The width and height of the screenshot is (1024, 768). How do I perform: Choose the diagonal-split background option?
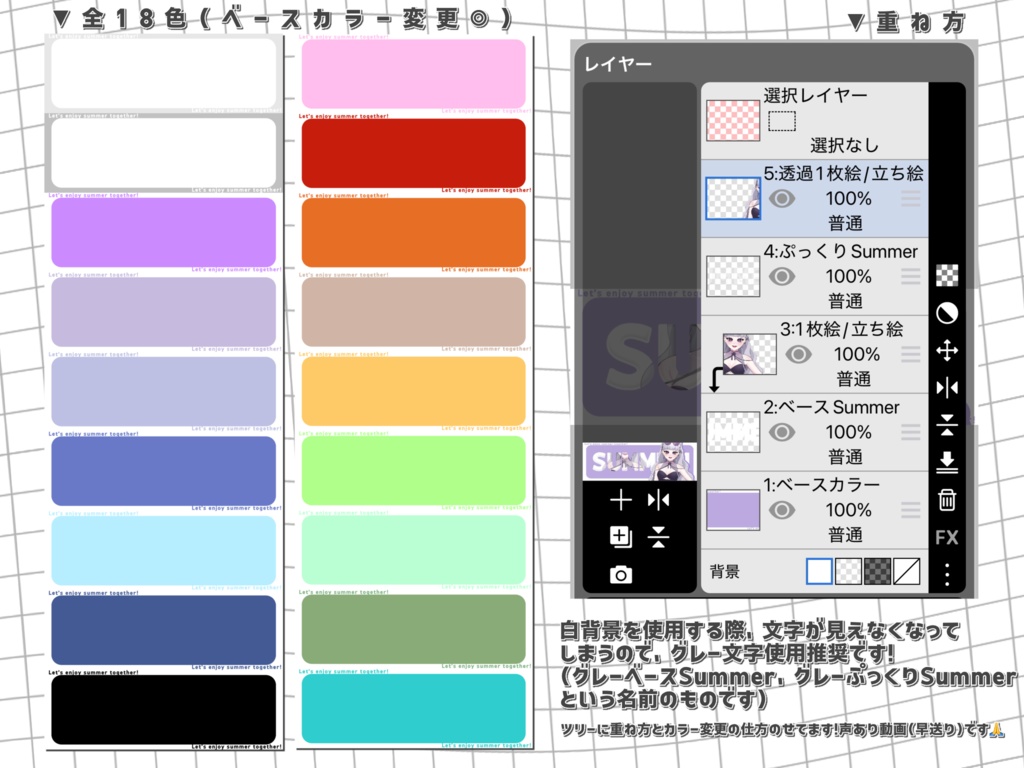tap(906, 571)
